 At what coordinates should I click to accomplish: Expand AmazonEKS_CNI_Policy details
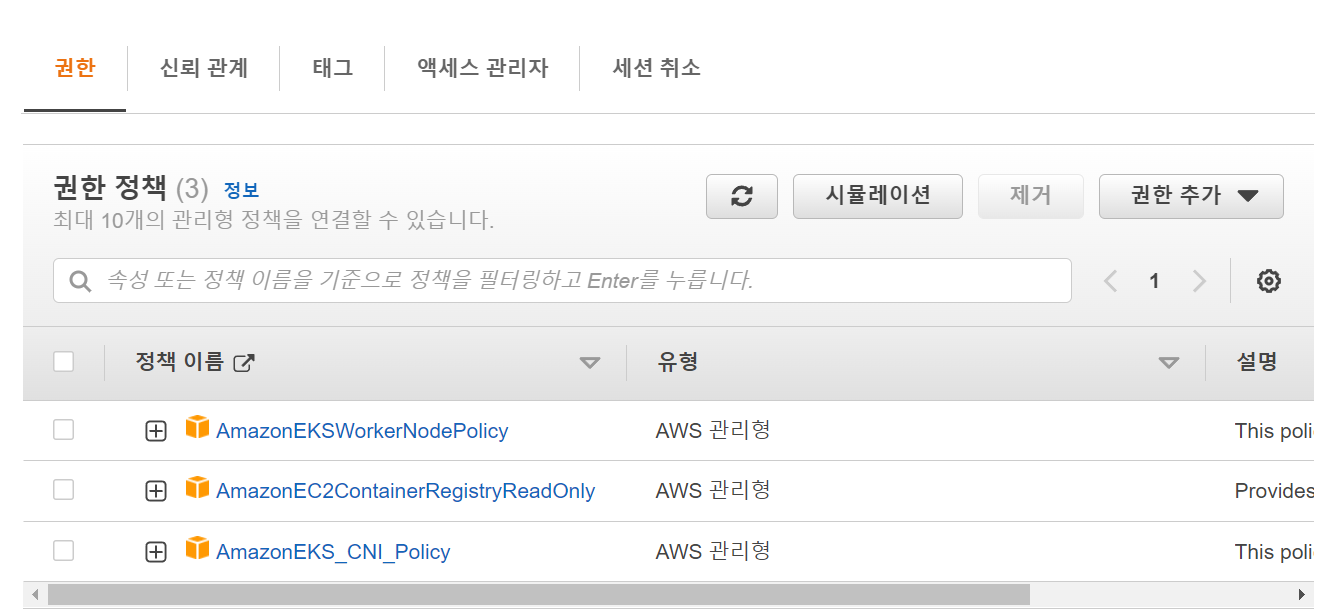[x=156, y=552]
